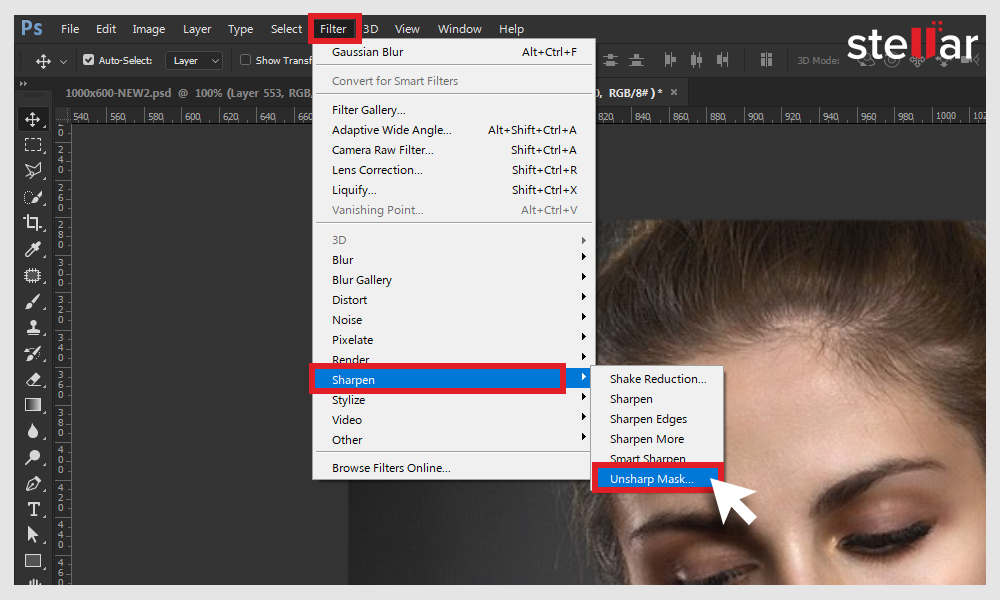Select the Eyedropper tool
The height and width of the screenshot is (600, 1000).
click(x=33, y=249)
